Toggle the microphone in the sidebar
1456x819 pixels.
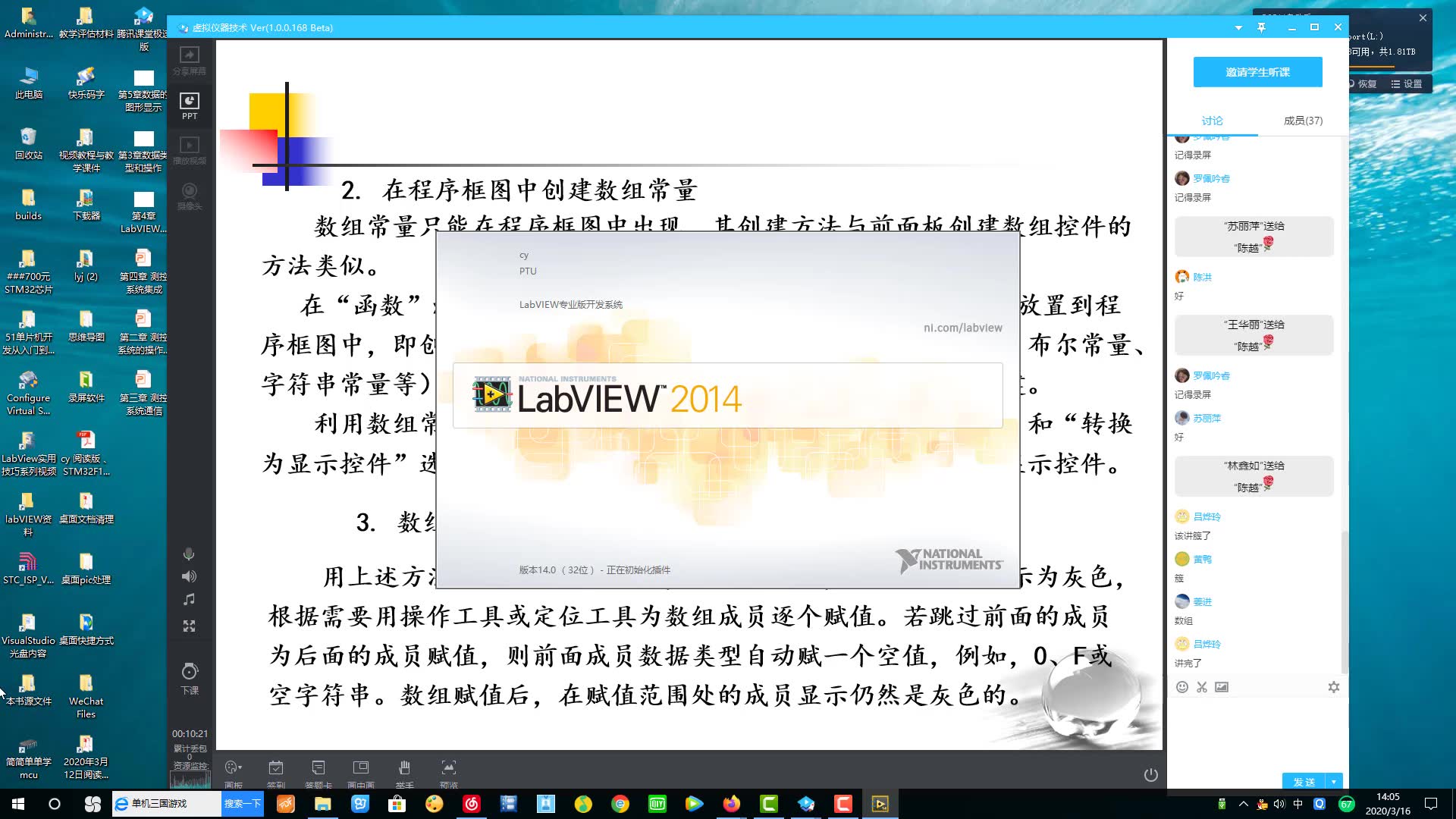[x=189, y=554]
